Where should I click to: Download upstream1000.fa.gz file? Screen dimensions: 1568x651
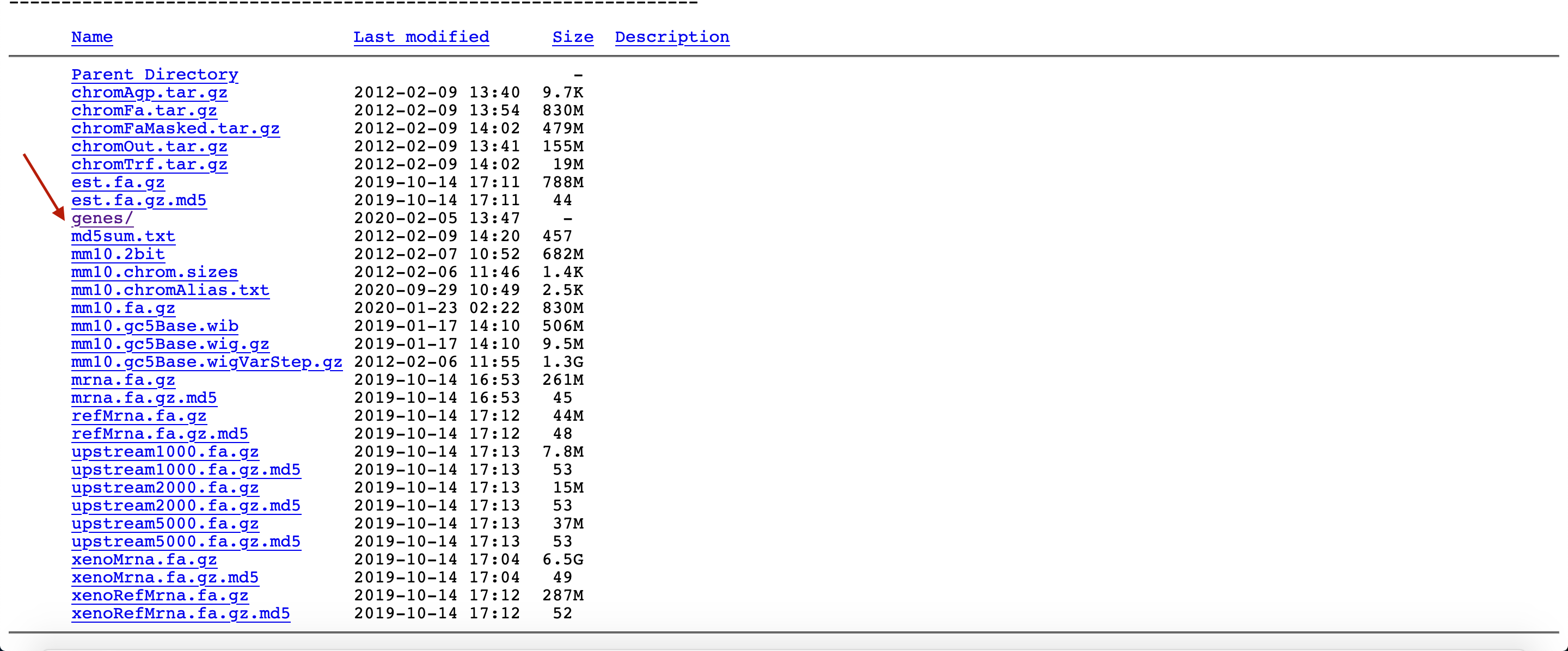coord(165,451)
